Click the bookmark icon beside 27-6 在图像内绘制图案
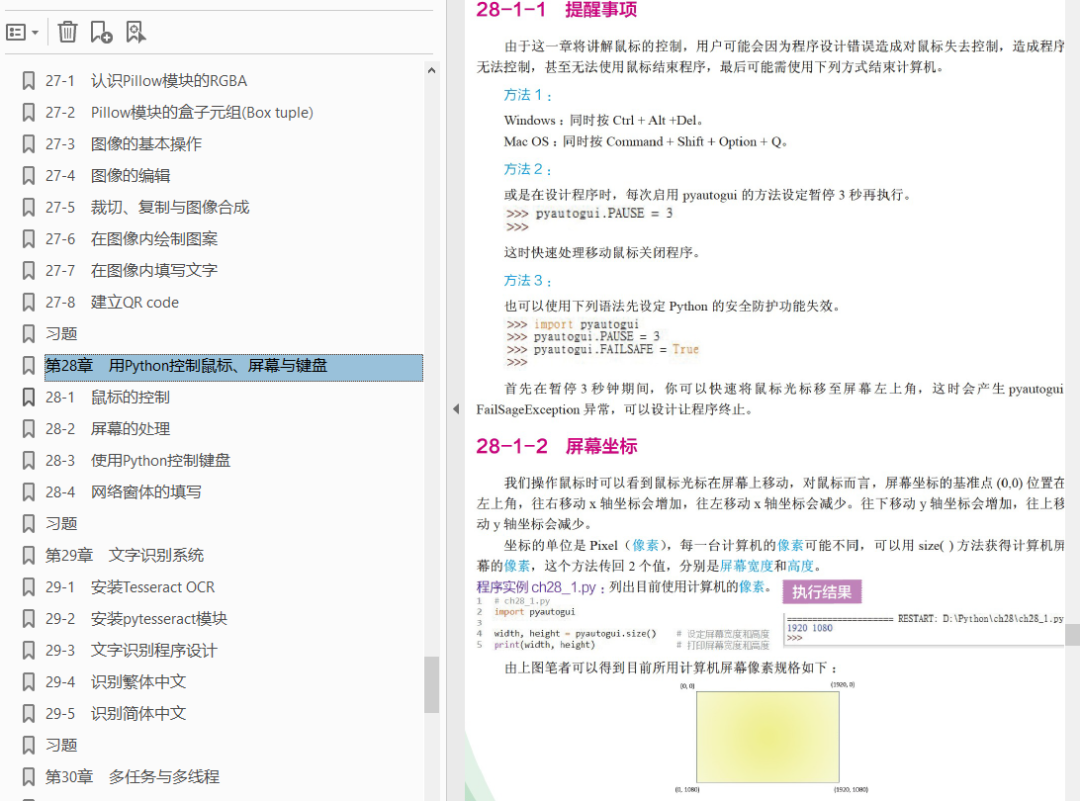The image size is (1080, 801). (28, 239)
